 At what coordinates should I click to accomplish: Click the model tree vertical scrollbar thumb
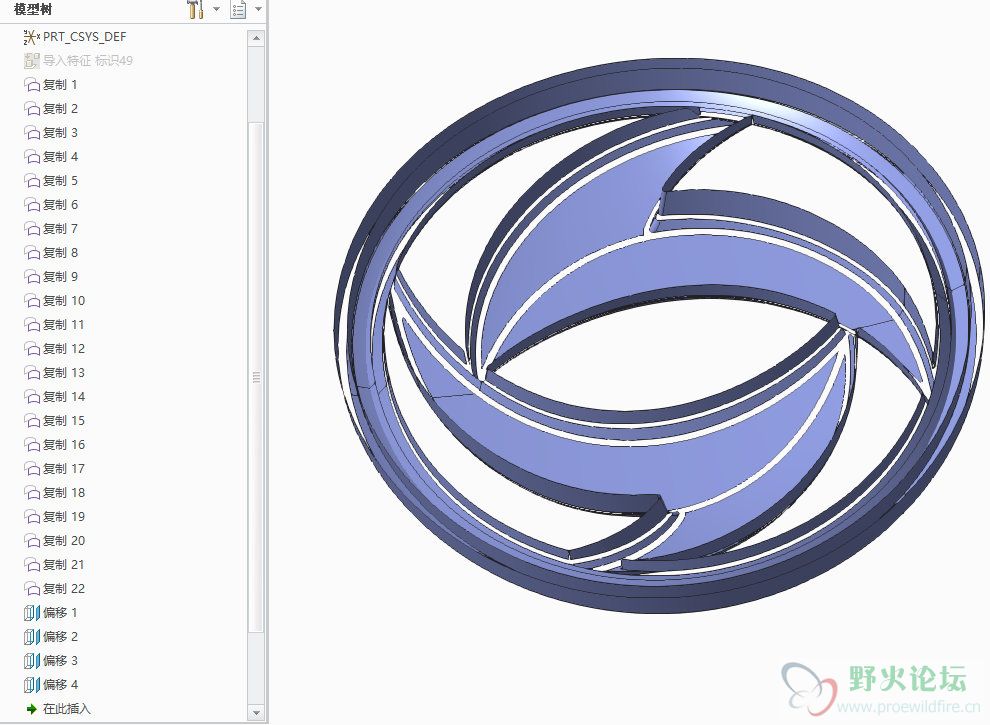[x=256, y=376]
